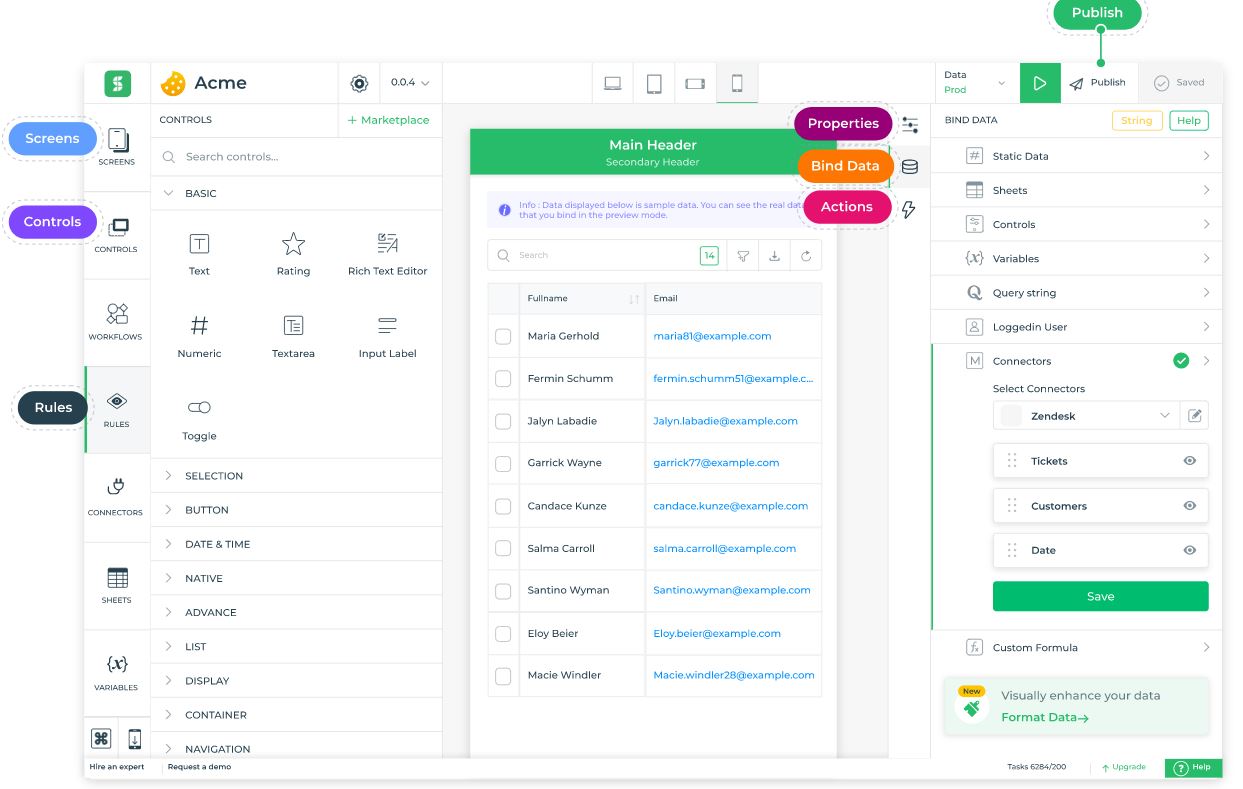Viewport: 1243px width, 789px height.
Task: Open the Sheets sidebar tab
Action: 117,585
